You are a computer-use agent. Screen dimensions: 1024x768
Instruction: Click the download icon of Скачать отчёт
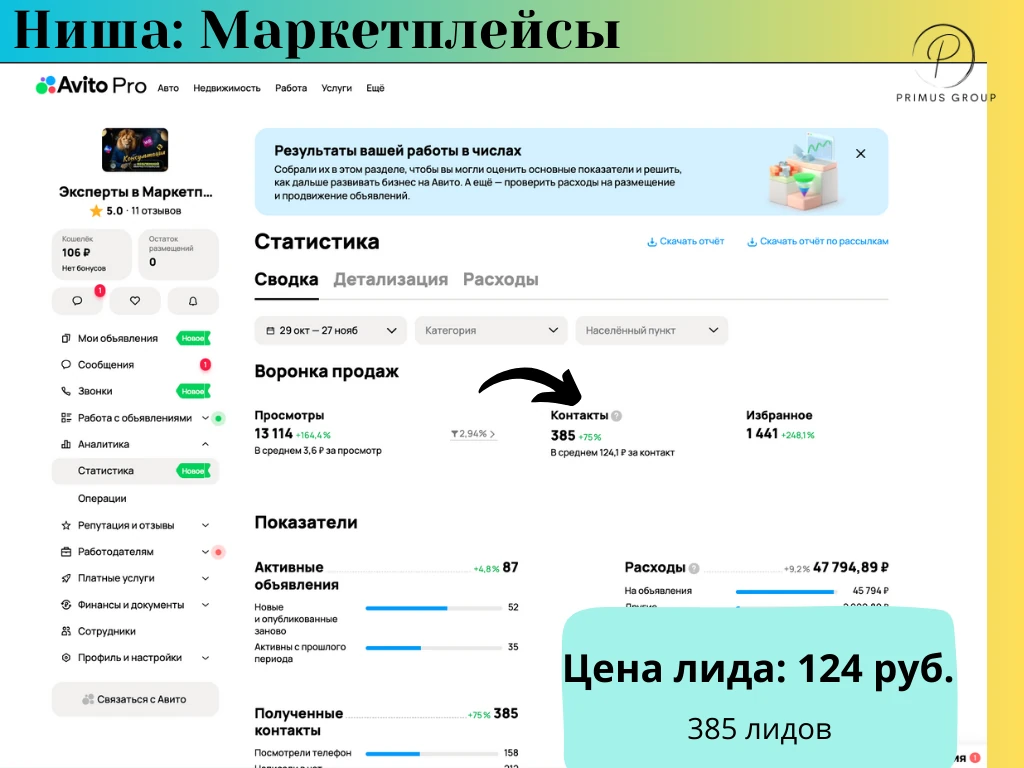pos(651,242)
